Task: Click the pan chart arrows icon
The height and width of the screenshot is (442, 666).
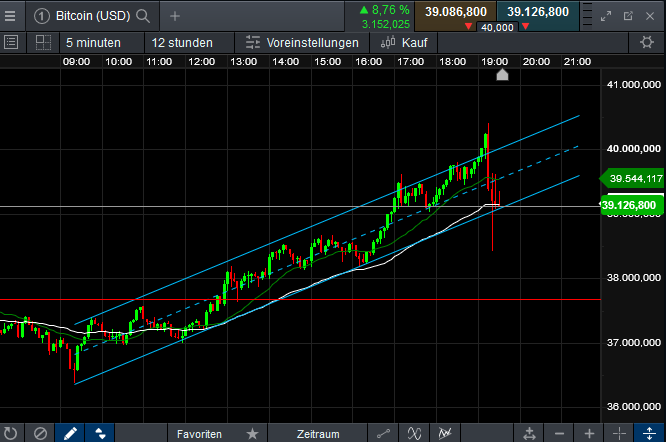Action: click(x=529, y=434)
